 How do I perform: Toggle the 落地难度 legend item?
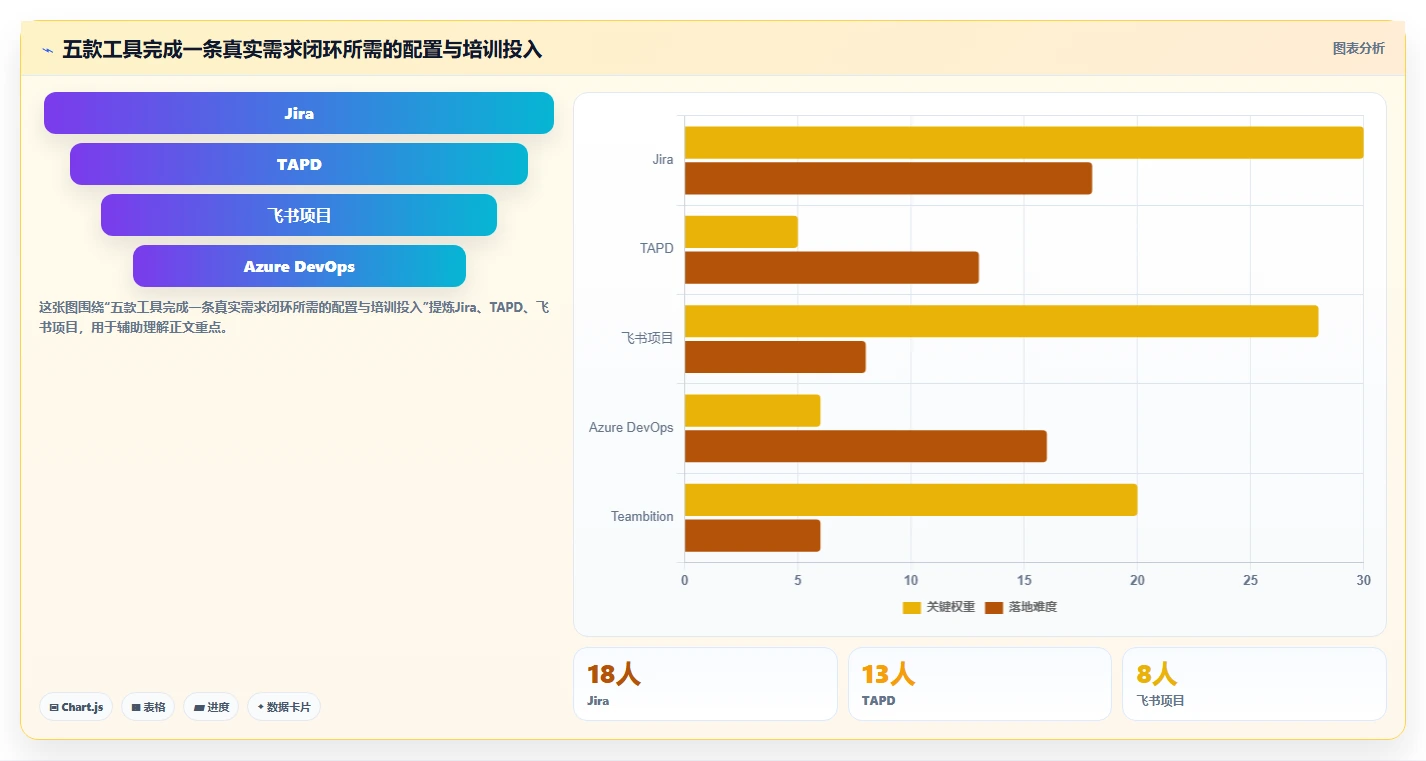1021,607
